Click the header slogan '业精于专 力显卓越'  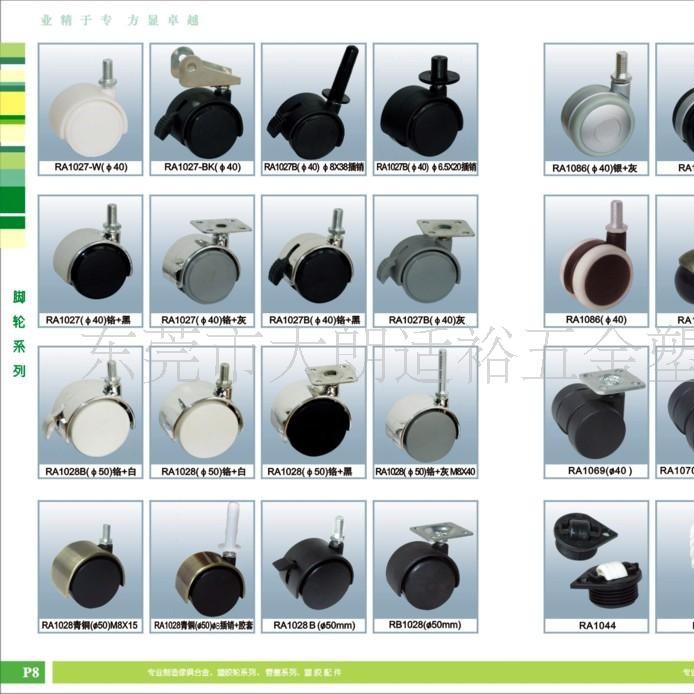tap(120, 20)
